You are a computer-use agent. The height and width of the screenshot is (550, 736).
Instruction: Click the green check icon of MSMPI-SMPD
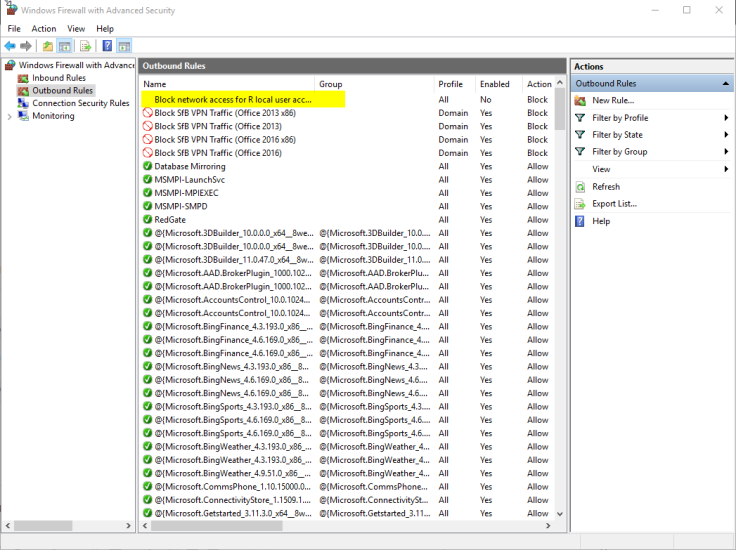[148, 206]
